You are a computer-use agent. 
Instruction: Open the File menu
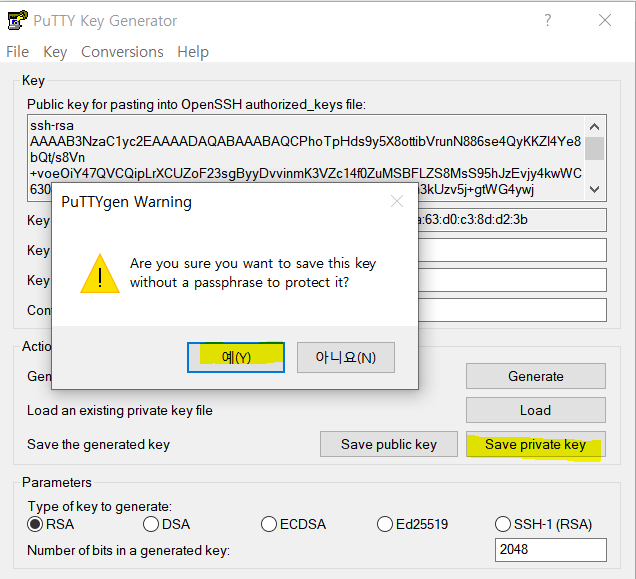pyautogui.click(x=17, y=52)
